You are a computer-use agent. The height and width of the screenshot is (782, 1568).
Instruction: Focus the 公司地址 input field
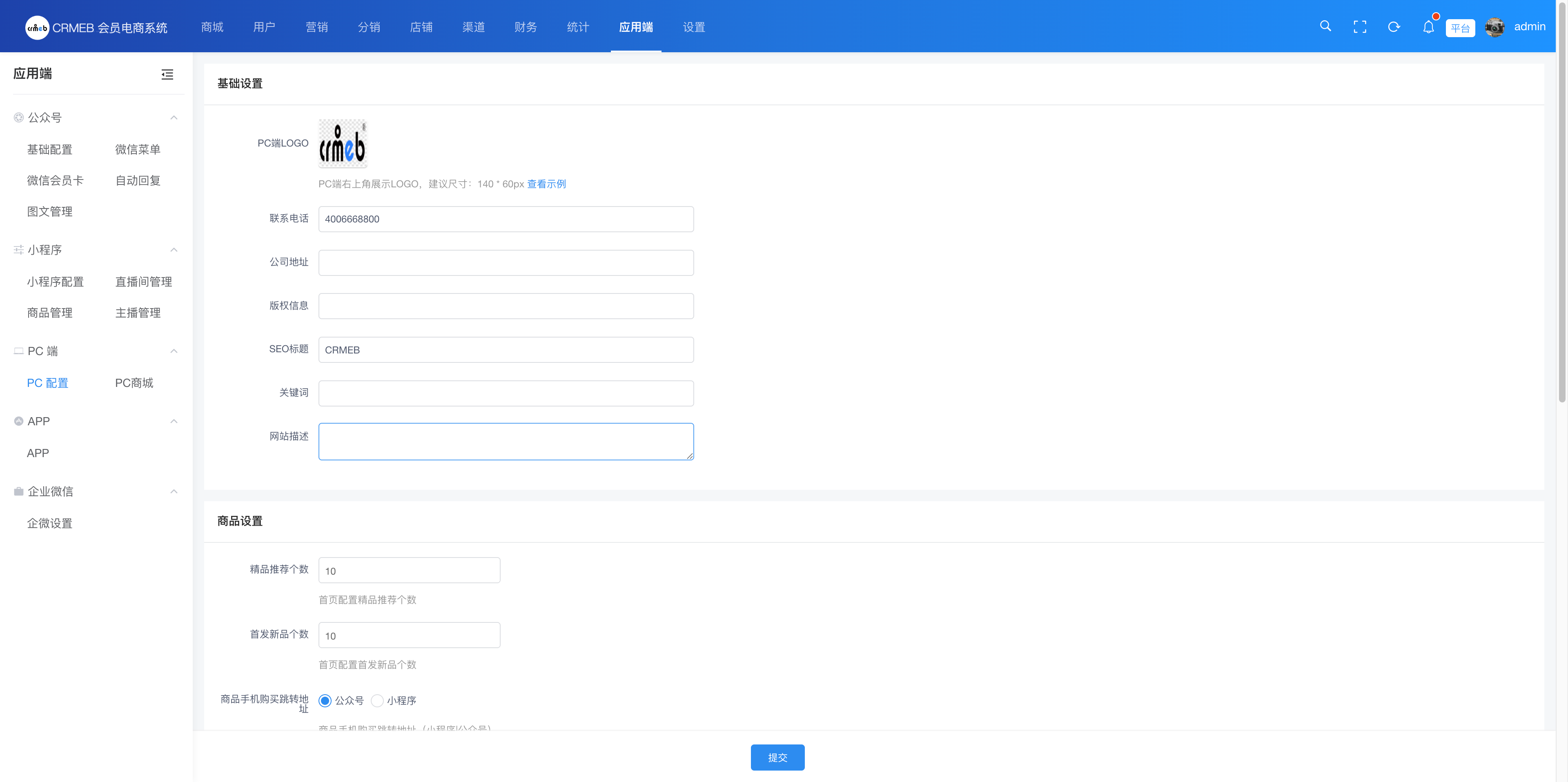pyautogui.click(x=506, y=262)
